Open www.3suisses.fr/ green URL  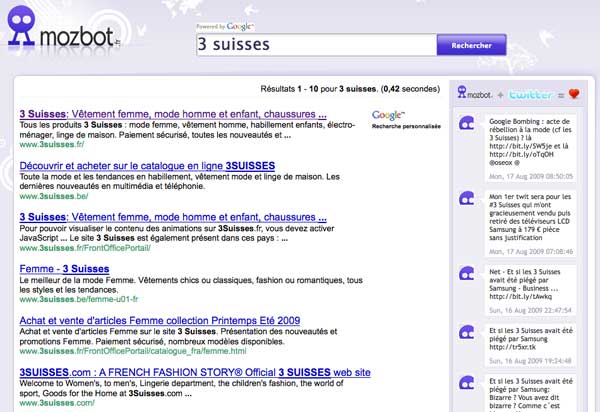52,145
